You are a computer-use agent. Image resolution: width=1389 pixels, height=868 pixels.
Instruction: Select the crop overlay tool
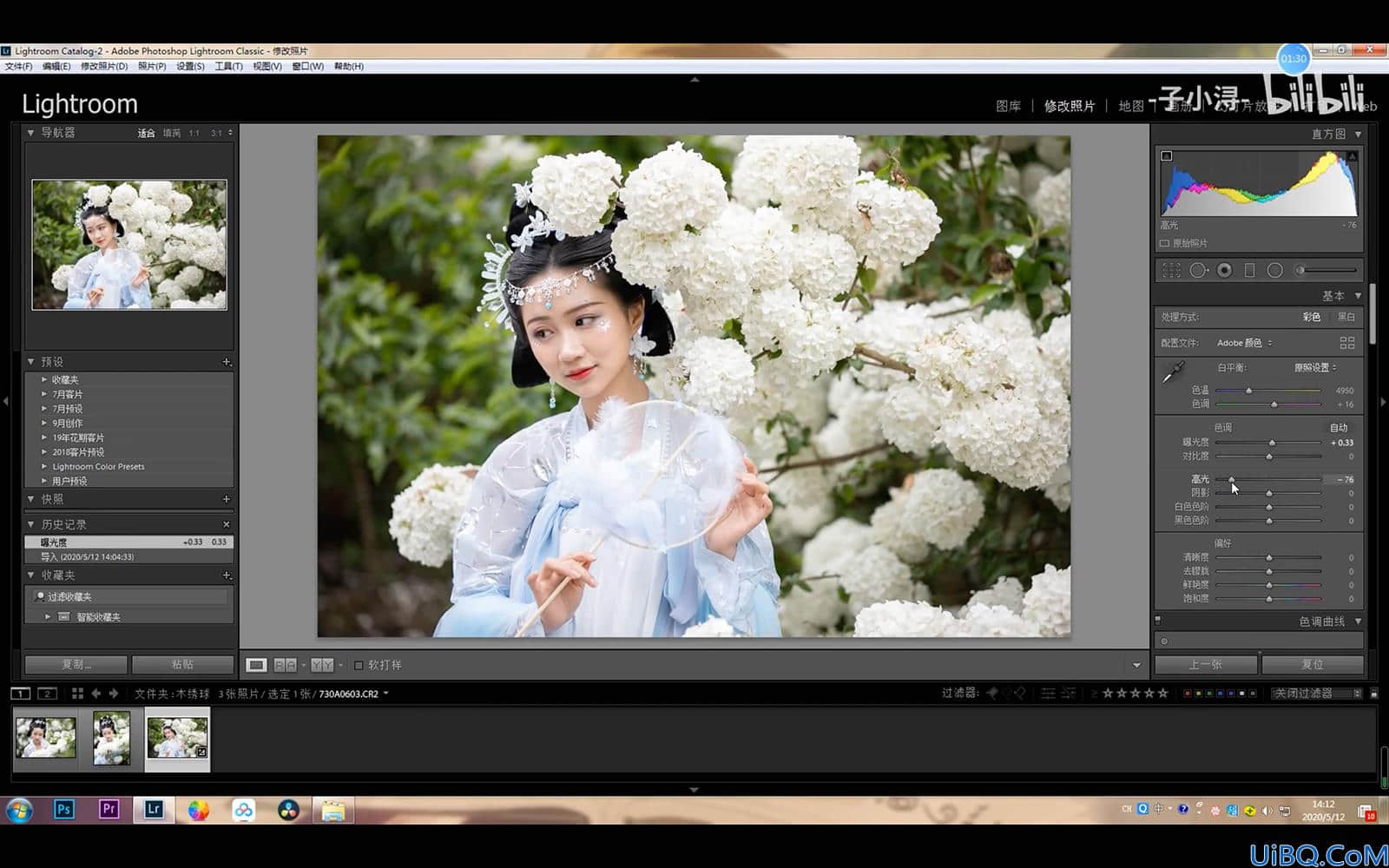point(1171,271)
